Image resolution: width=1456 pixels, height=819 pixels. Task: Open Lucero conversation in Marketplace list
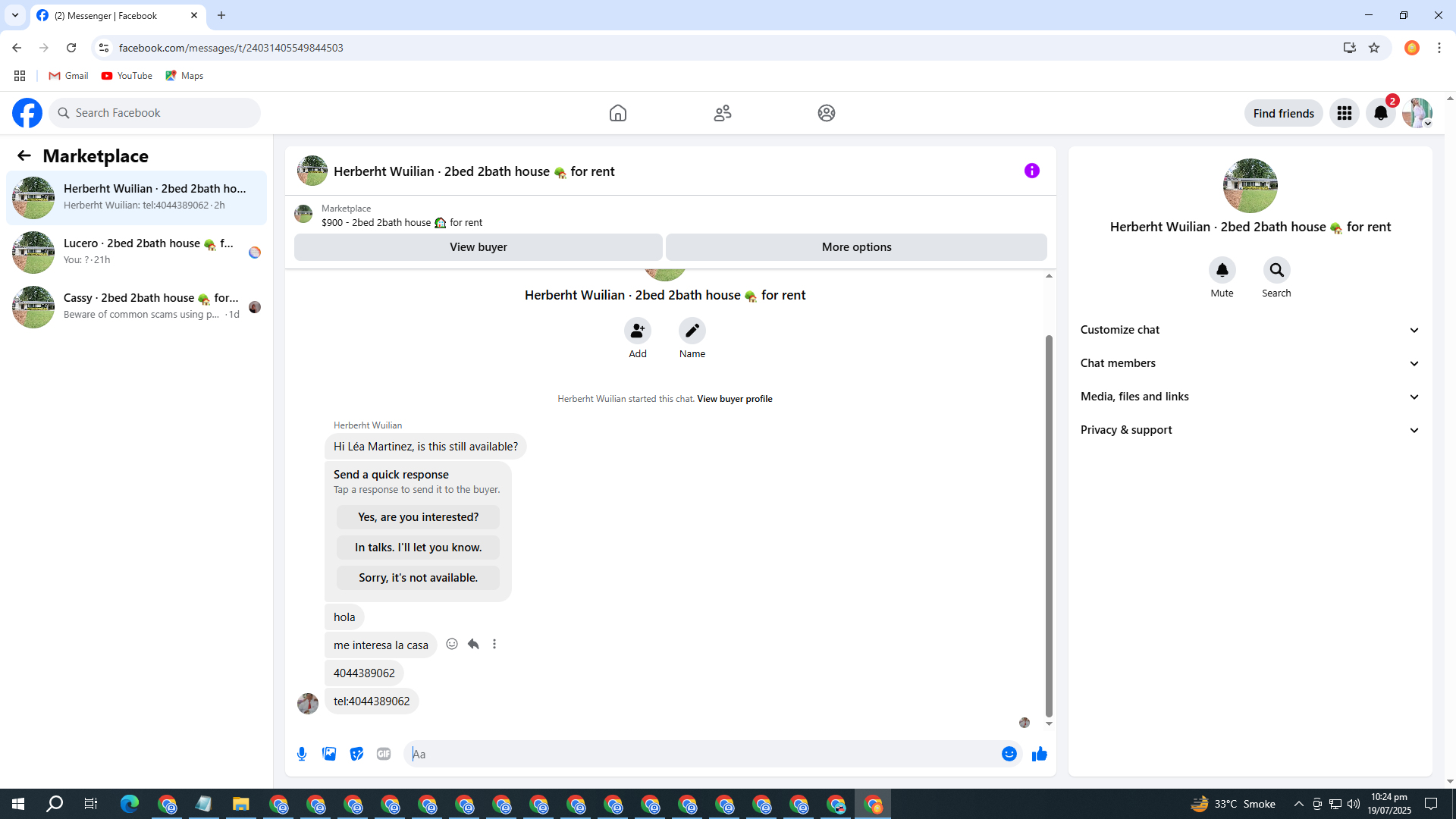(136, 252)
